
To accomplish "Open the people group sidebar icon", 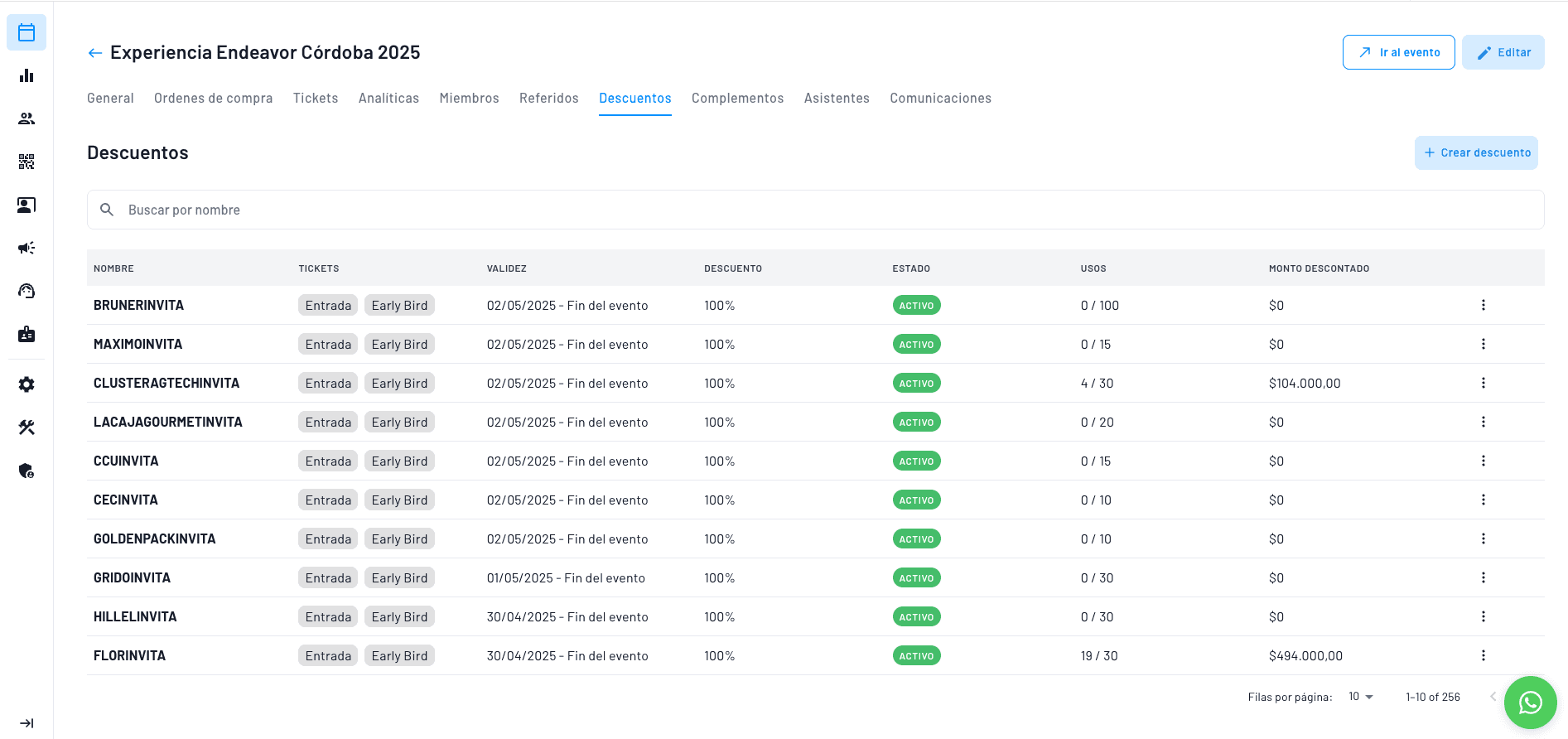I will (x=27, y=118).
